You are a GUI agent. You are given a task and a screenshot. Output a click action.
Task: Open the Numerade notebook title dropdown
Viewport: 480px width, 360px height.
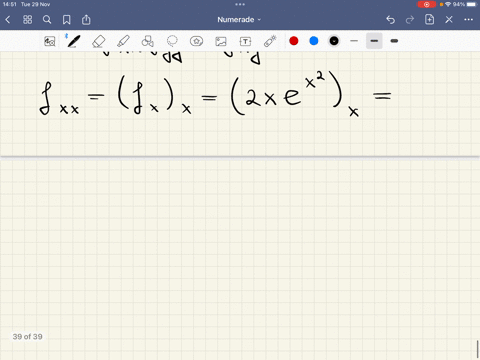click(239, 20)
